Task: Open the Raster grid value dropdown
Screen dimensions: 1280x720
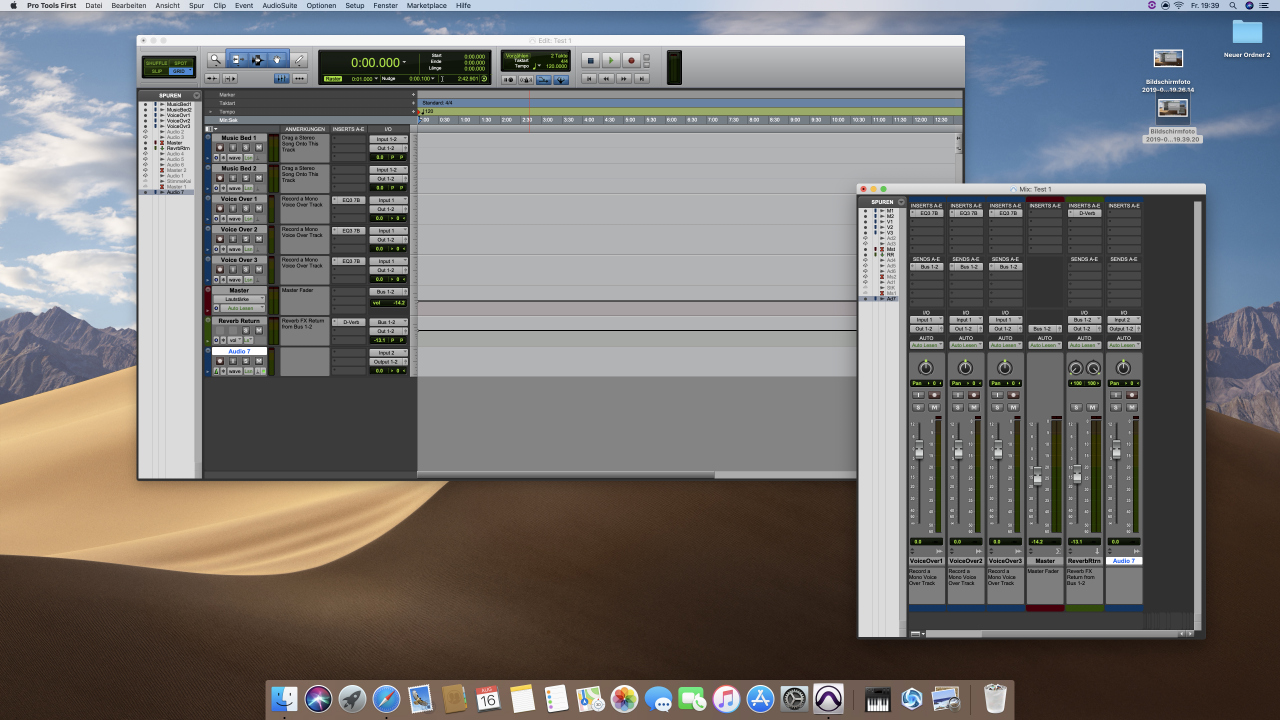Action: coord(376,78)
